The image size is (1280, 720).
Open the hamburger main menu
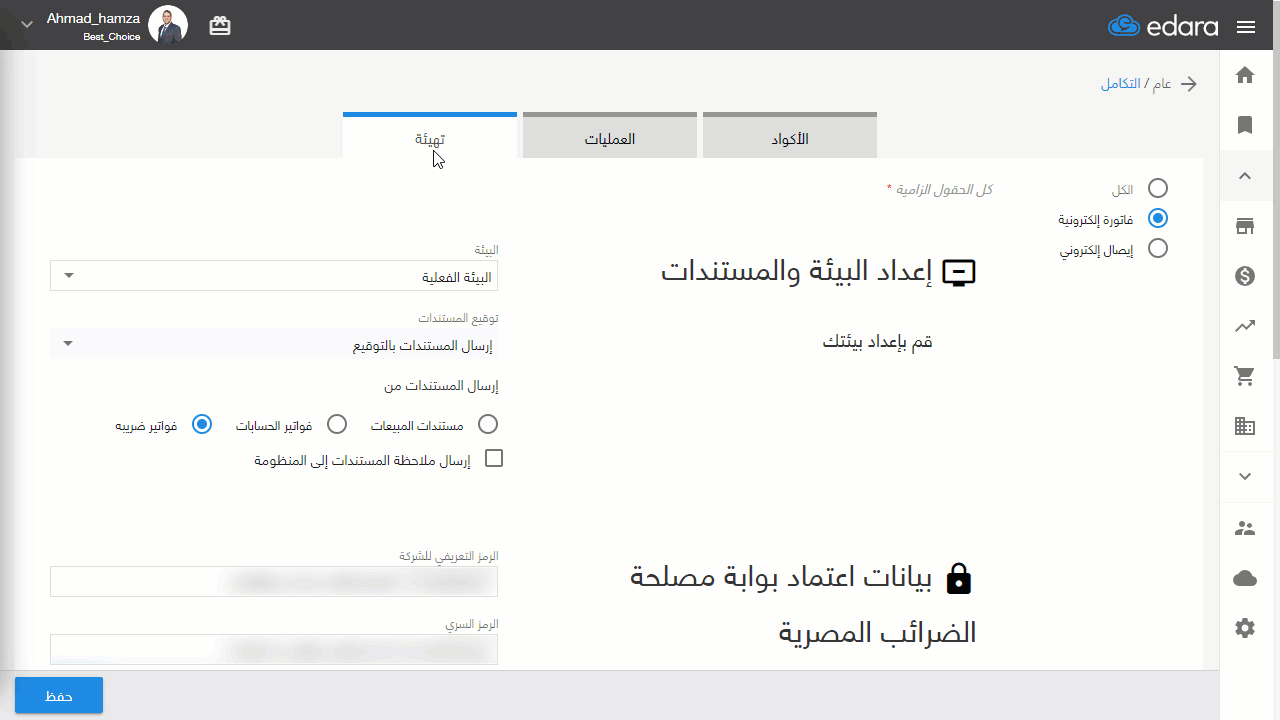[x=1245, y=27]
